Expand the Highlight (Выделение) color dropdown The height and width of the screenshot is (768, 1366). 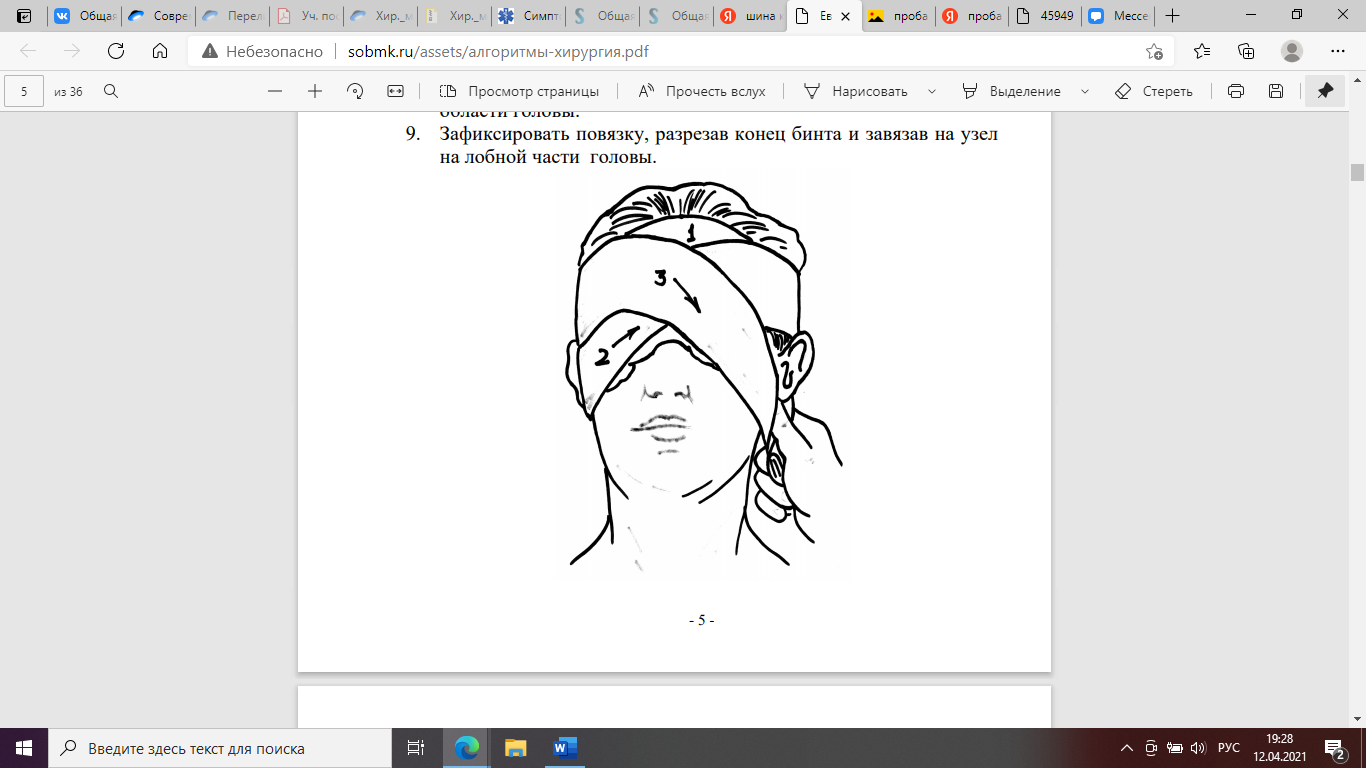click(1085, 91)
